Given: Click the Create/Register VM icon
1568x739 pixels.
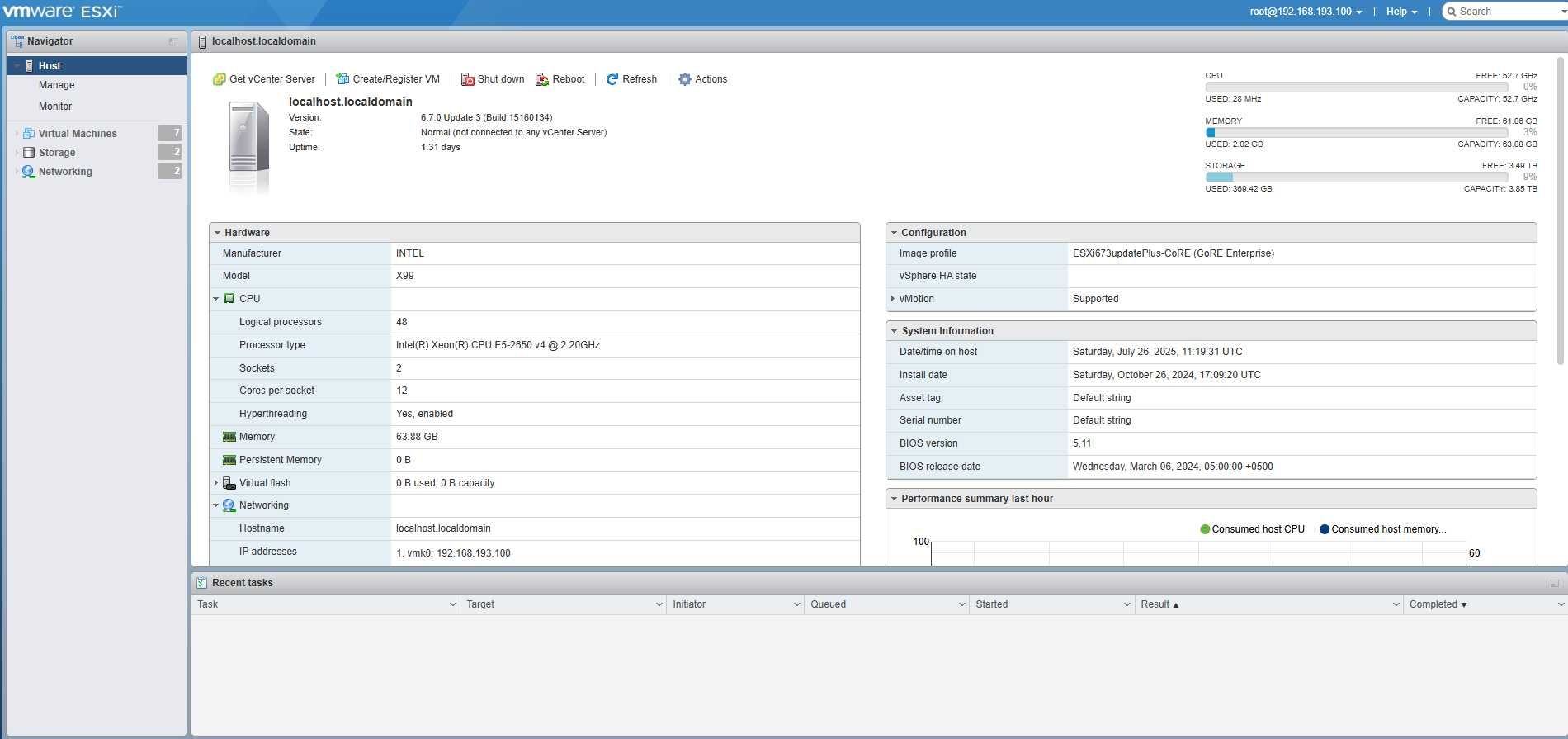Looking at the screenshot, I should click(x=342, y=79).
